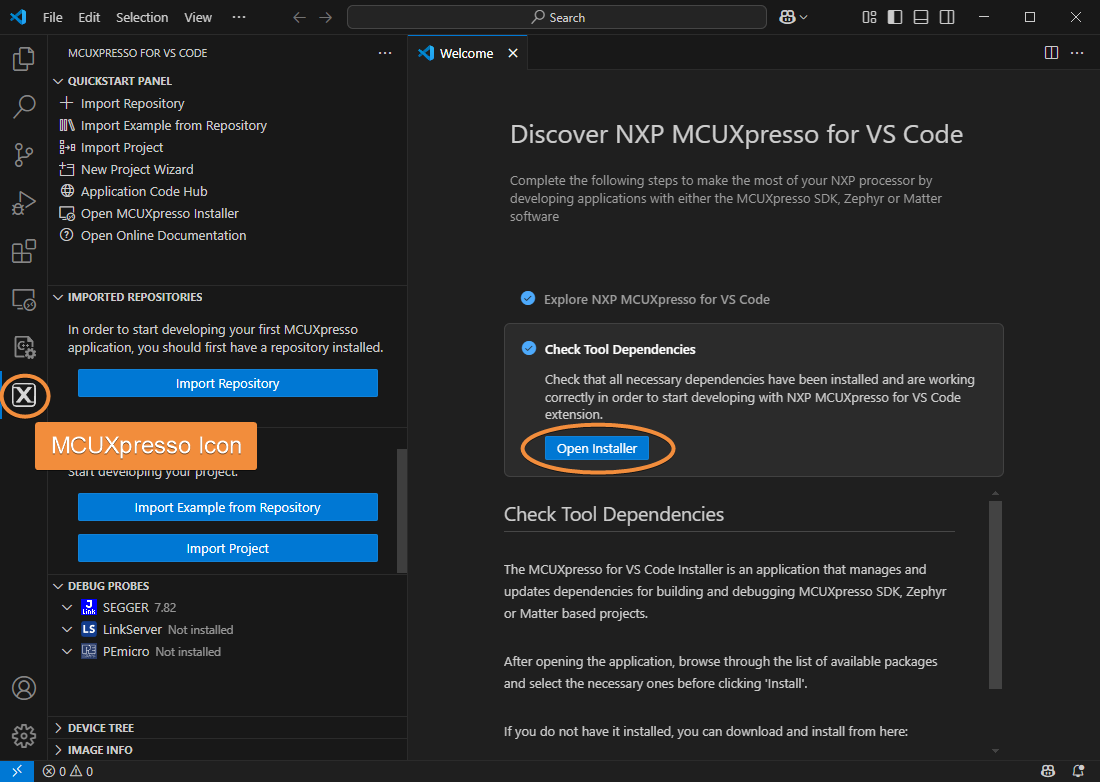Image resolution: width=1100 pixels, height=782 pixels.
Task: Toggle Explore NXP MCUXpresso step checkmark
Action: 528,299
